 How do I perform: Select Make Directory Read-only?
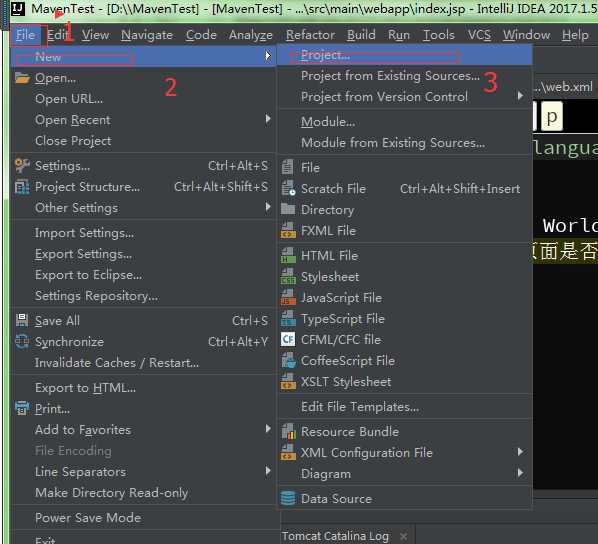tap(143, 492)
